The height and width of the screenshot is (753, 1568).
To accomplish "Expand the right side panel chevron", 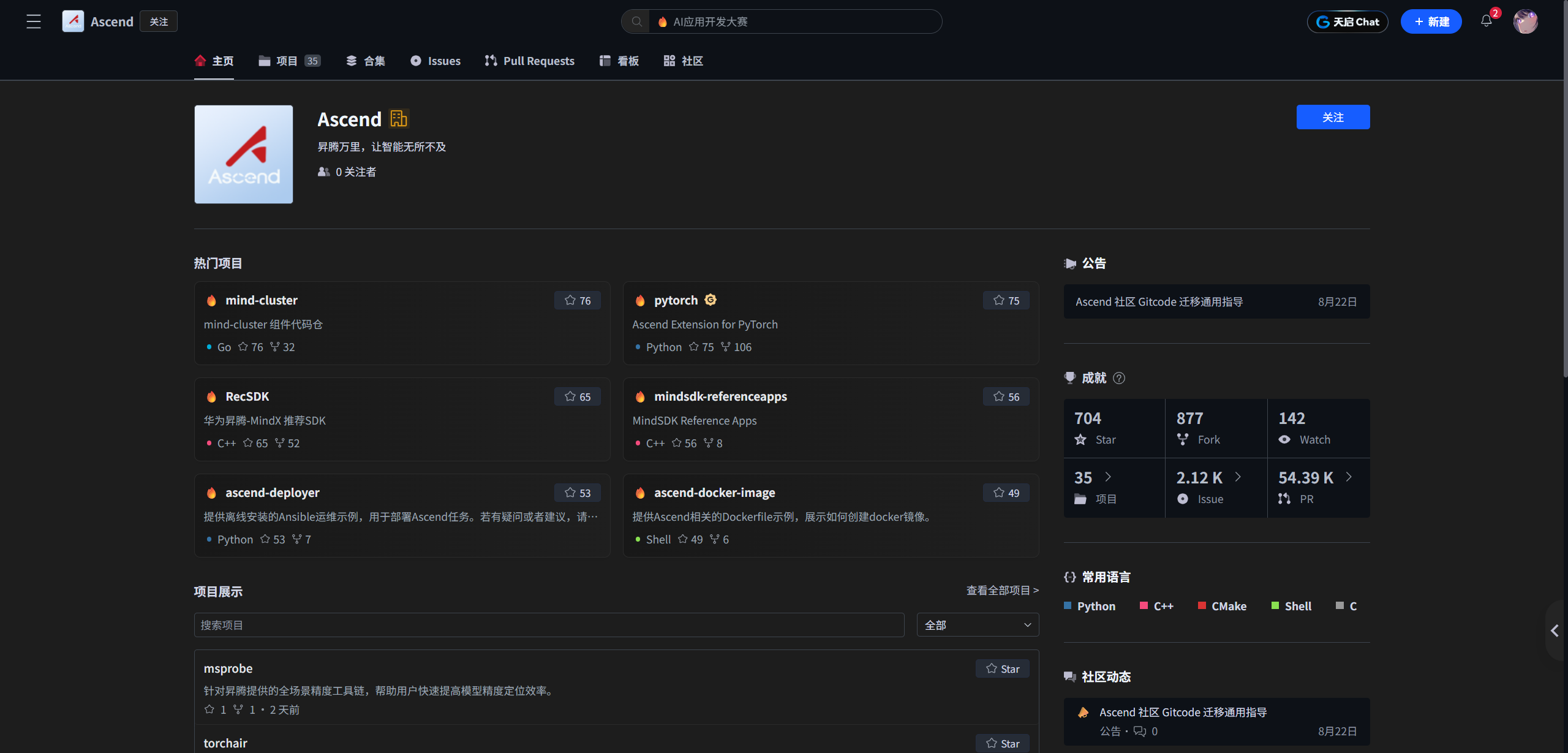I will pos(1555,630).
